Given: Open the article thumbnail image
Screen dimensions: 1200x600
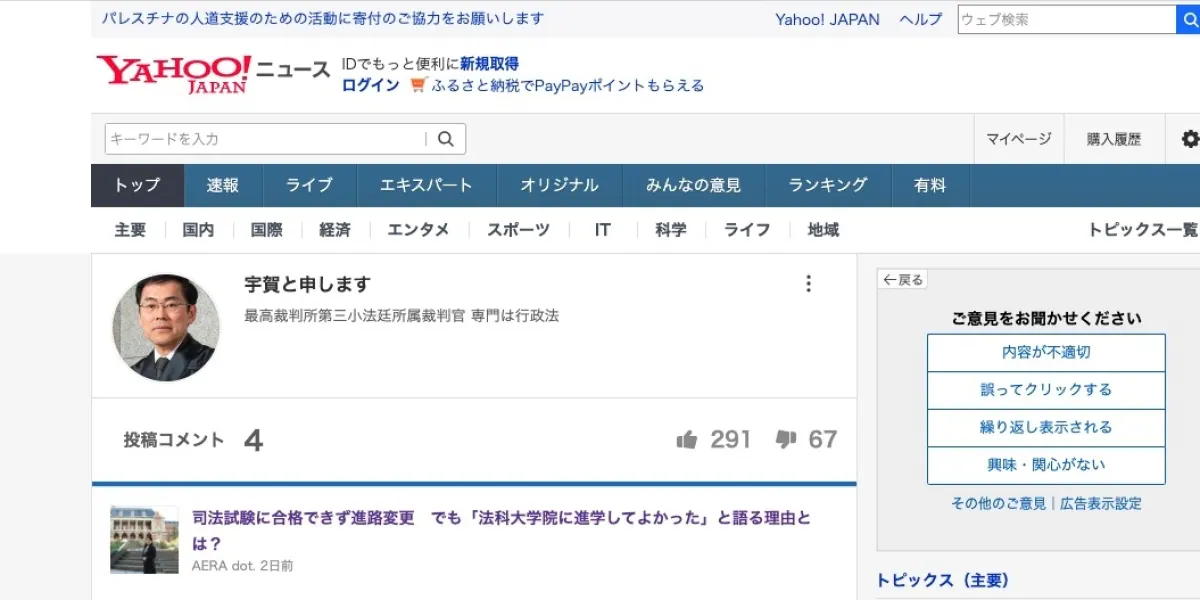Looking at the screenshot, I should coord(144,539).
